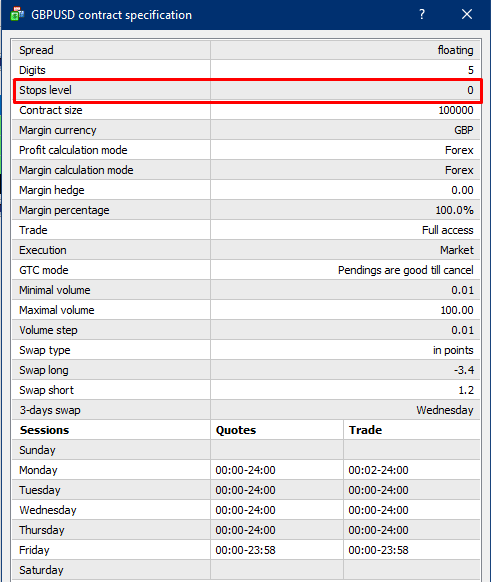Click the help question mark button
Image resolution: width=491 pixels, height=582 pixels.
click(422, 14)
